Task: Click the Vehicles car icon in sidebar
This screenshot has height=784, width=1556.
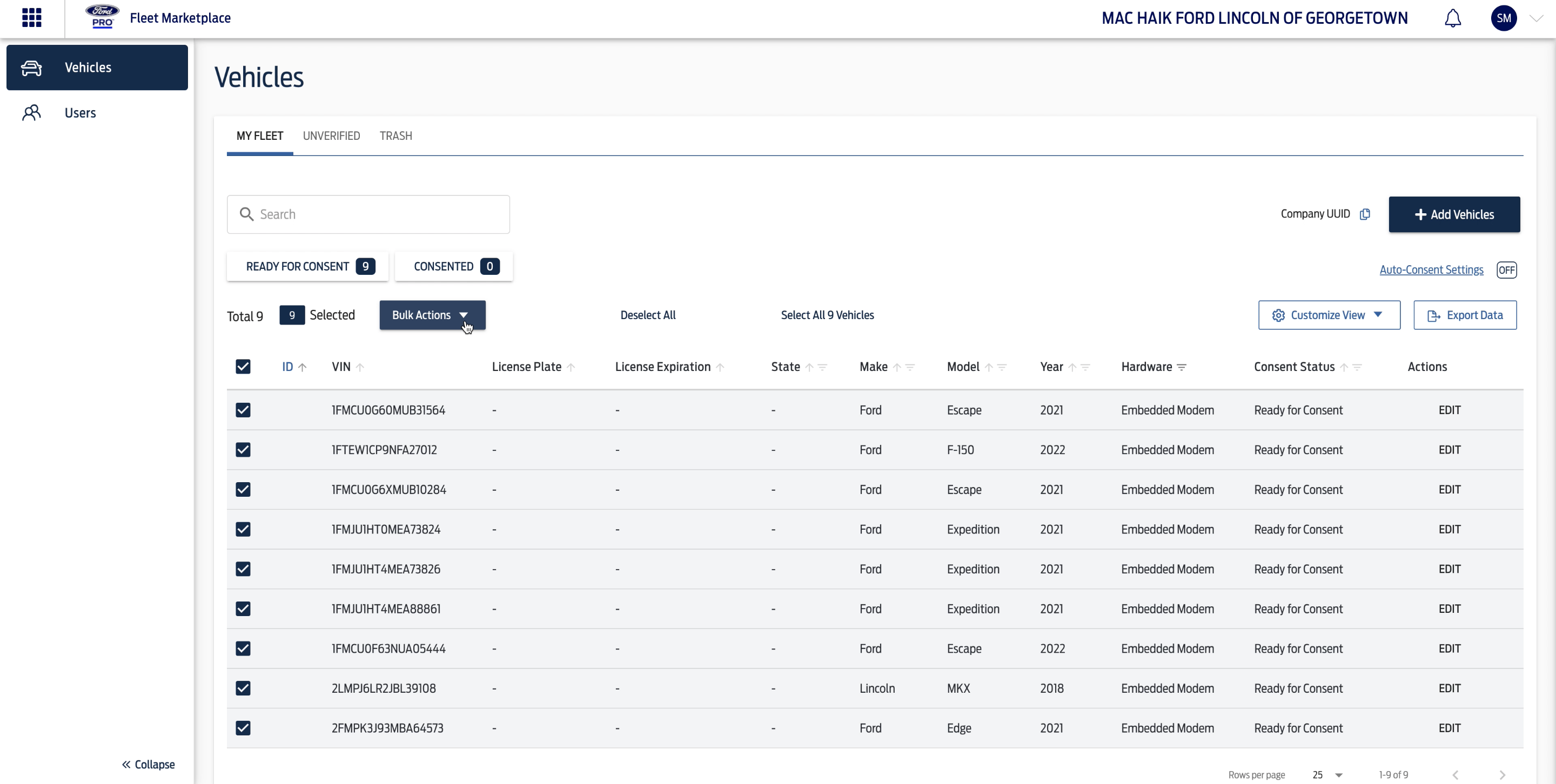Action: pos(31,67)
